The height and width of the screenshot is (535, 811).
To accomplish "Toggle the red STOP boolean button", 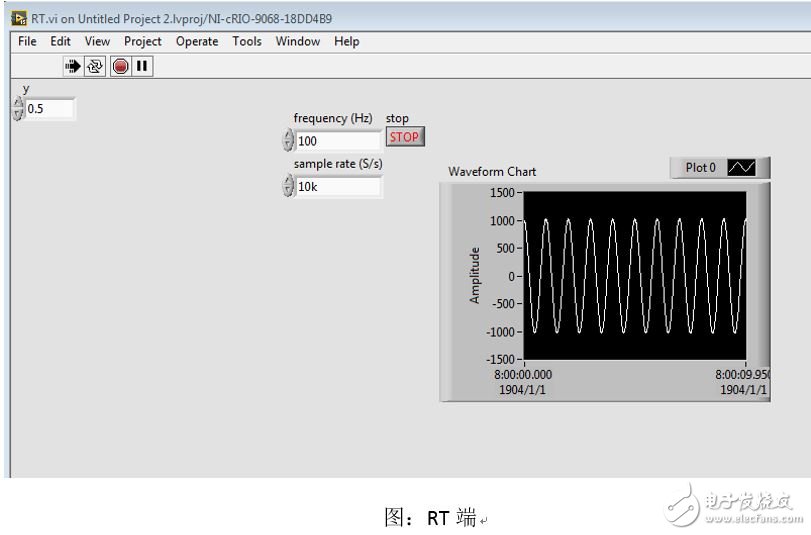I will coord(404,137).
